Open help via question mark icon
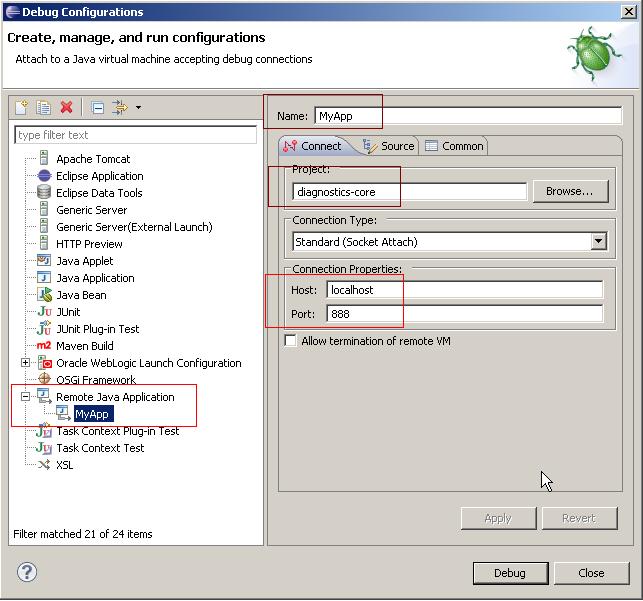 (27, 572)
